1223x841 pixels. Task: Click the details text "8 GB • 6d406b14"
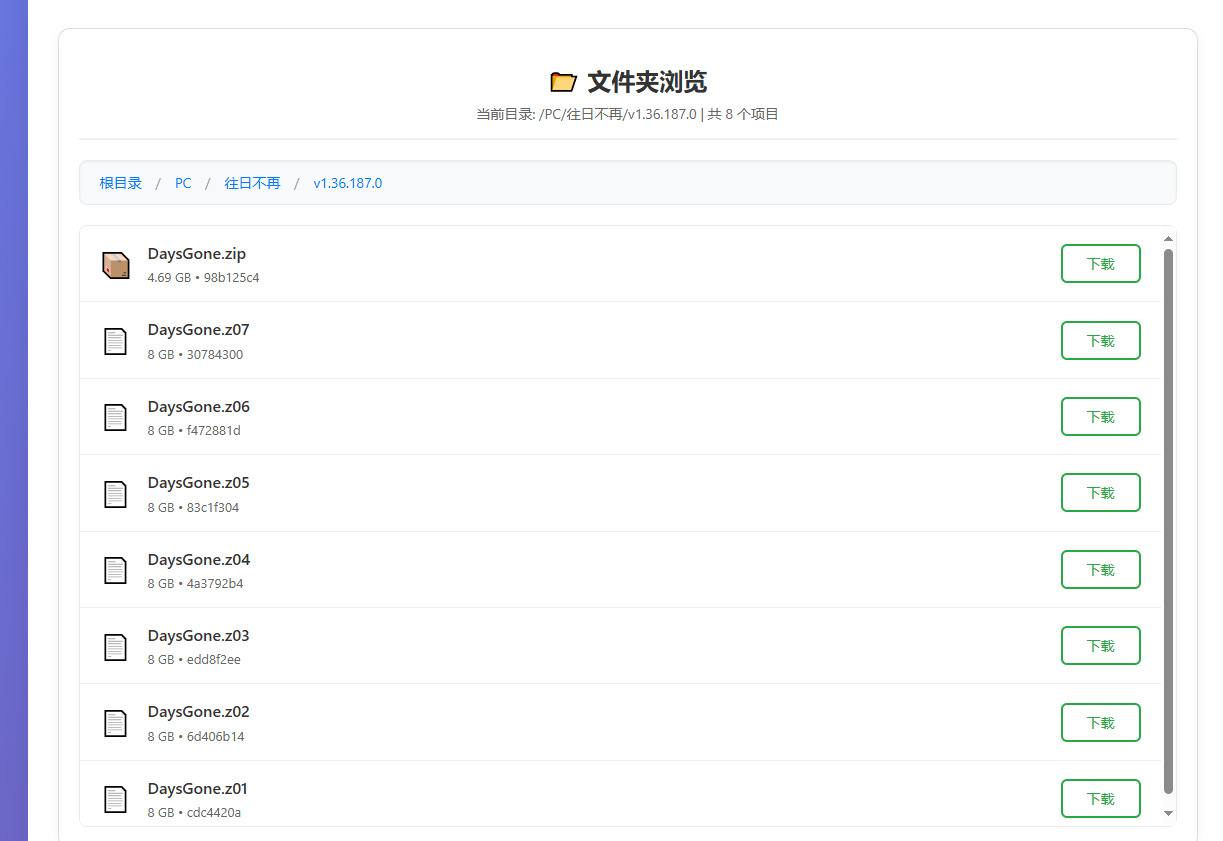196,737
